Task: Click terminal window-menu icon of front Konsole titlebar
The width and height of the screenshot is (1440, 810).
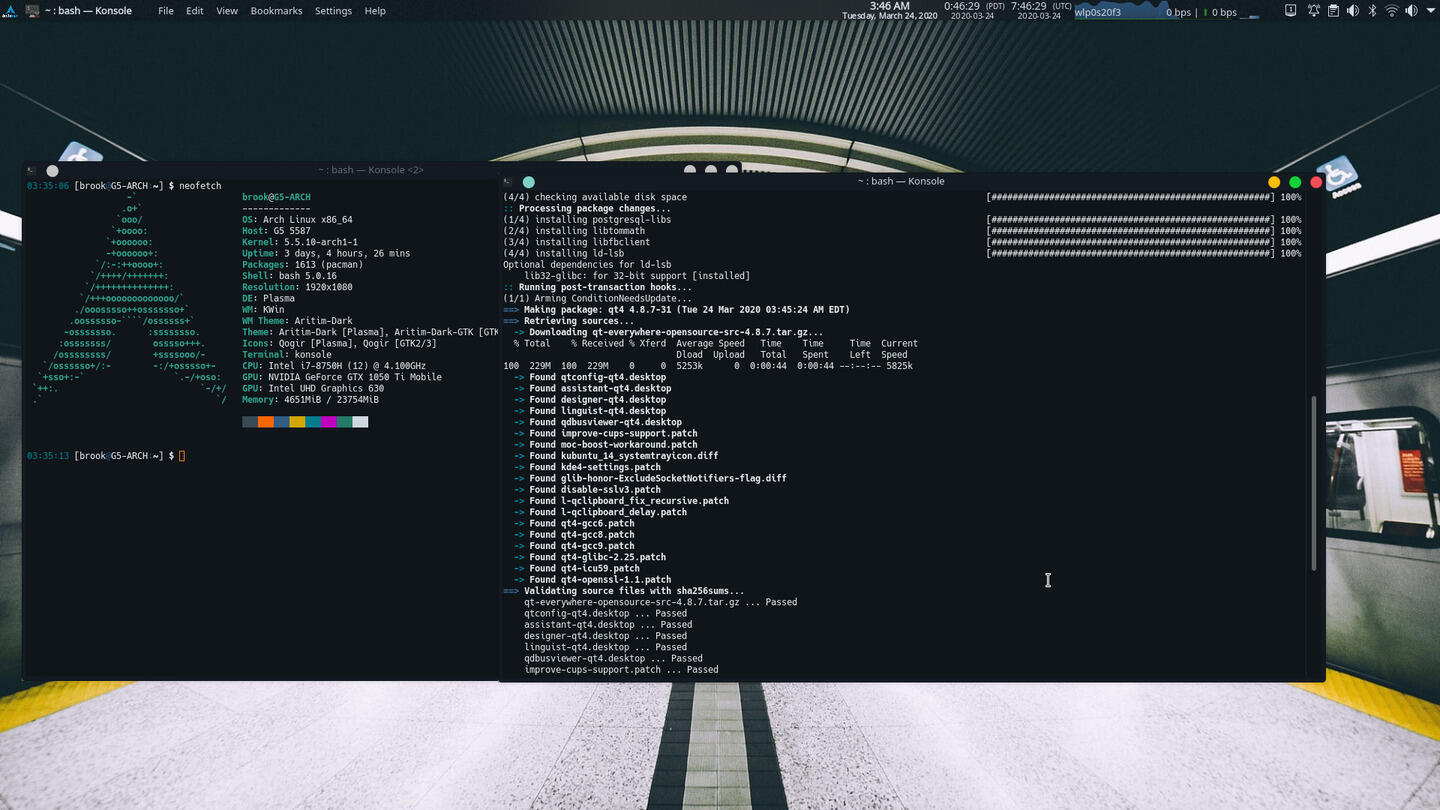Action: 508,182
